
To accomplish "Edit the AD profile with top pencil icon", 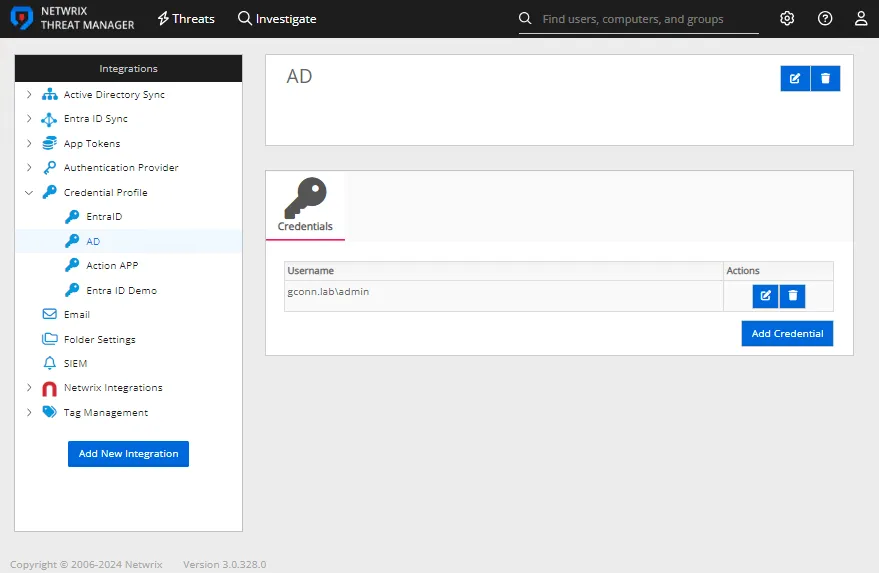I will [x=795, y=78].
